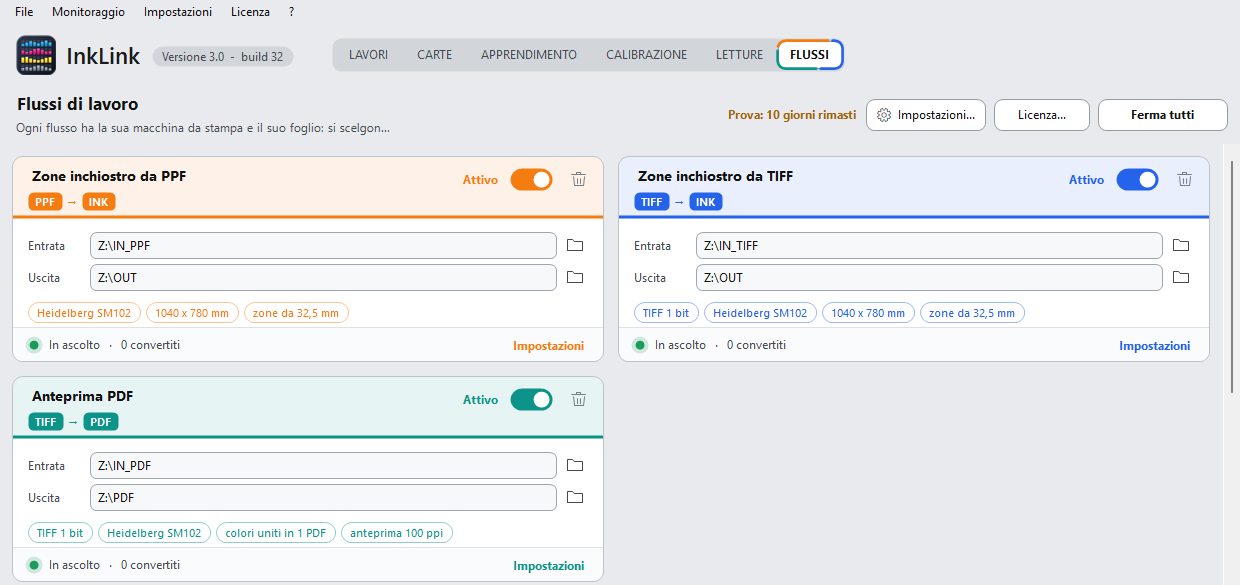Click Ferma tutti to stop all flows
The image size is (1240, 585).
pyautogui.click(x=1163, y=115)
